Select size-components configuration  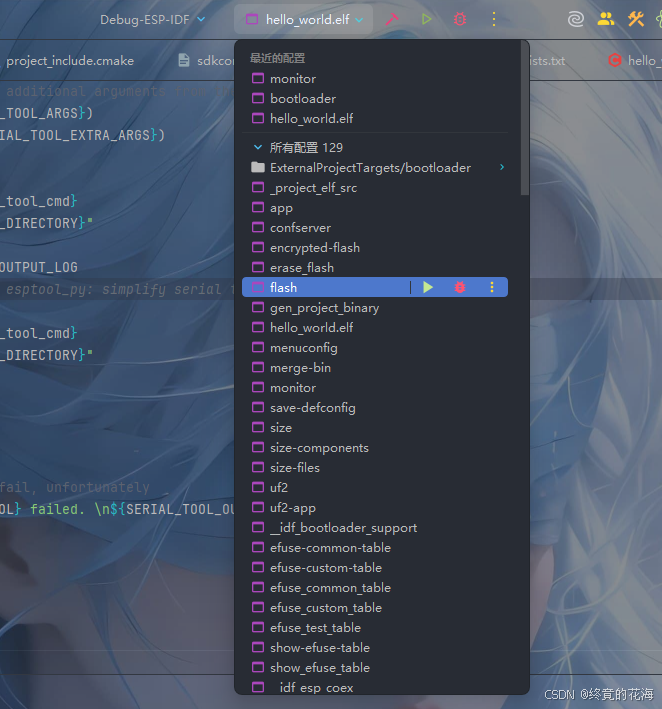(375, 447)
